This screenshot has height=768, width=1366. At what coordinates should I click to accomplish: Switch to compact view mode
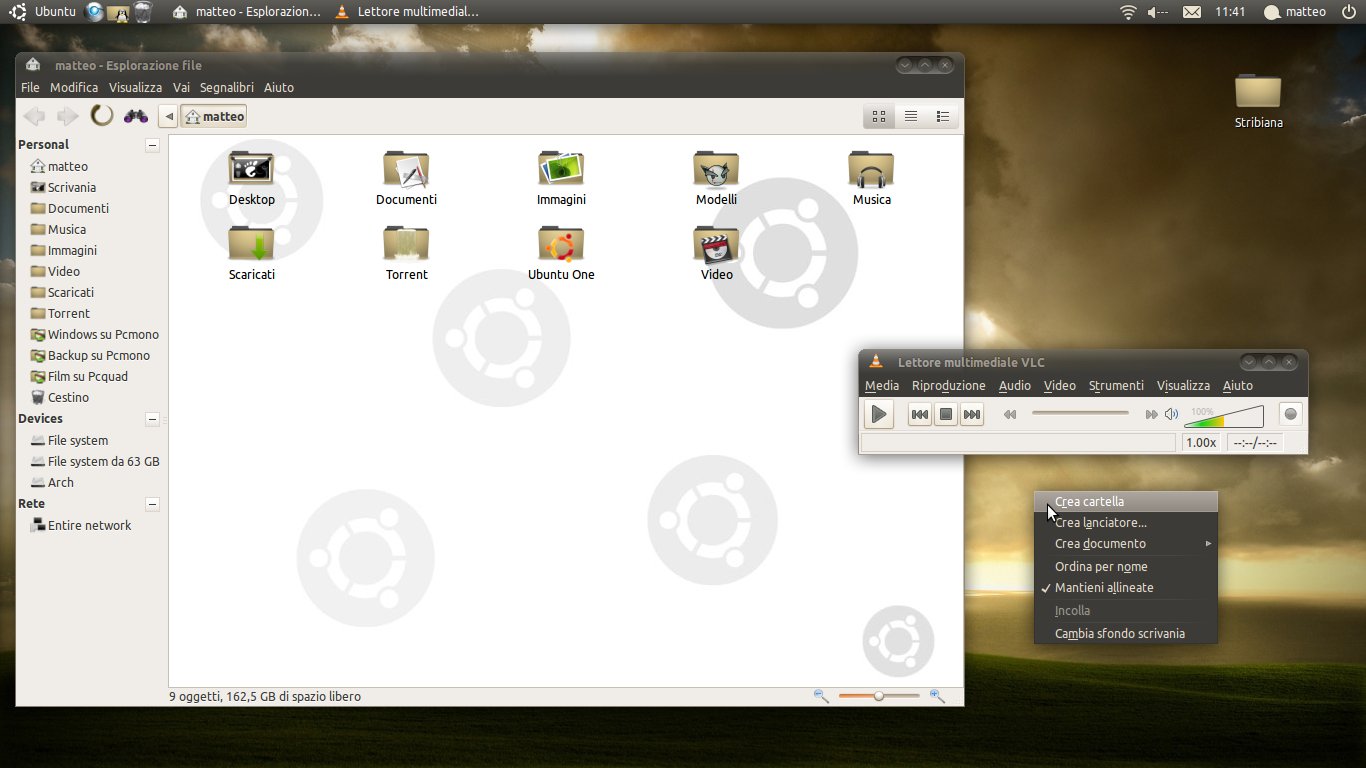tap(942, 116)
